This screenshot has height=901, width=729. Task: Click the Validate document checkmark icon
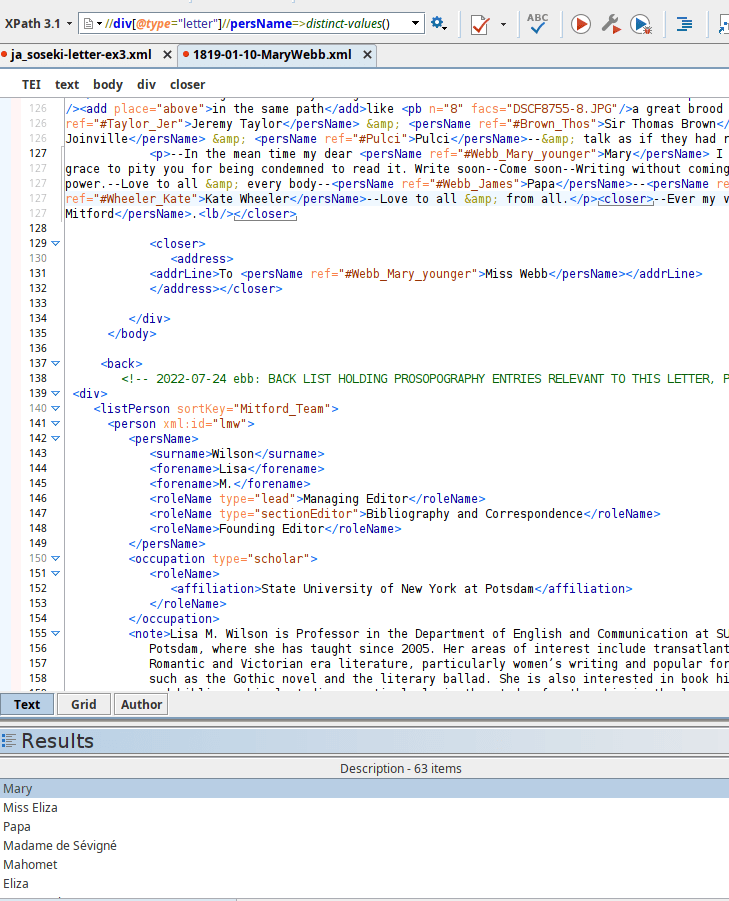[480, 24]
